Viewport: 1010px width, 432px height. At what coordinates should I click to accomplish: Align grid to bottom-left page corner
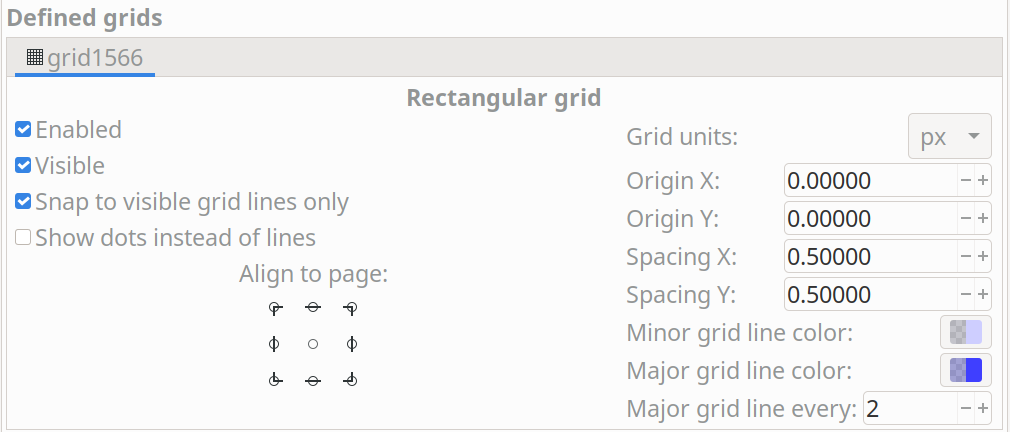pos(274,380)
